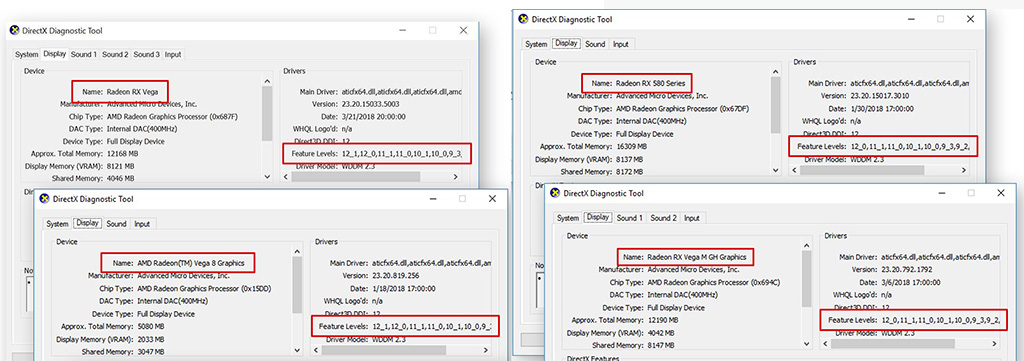Select Display tab in Vega 8 Graphics window
Screen dimensions: 1024x361
coord(88,223)
